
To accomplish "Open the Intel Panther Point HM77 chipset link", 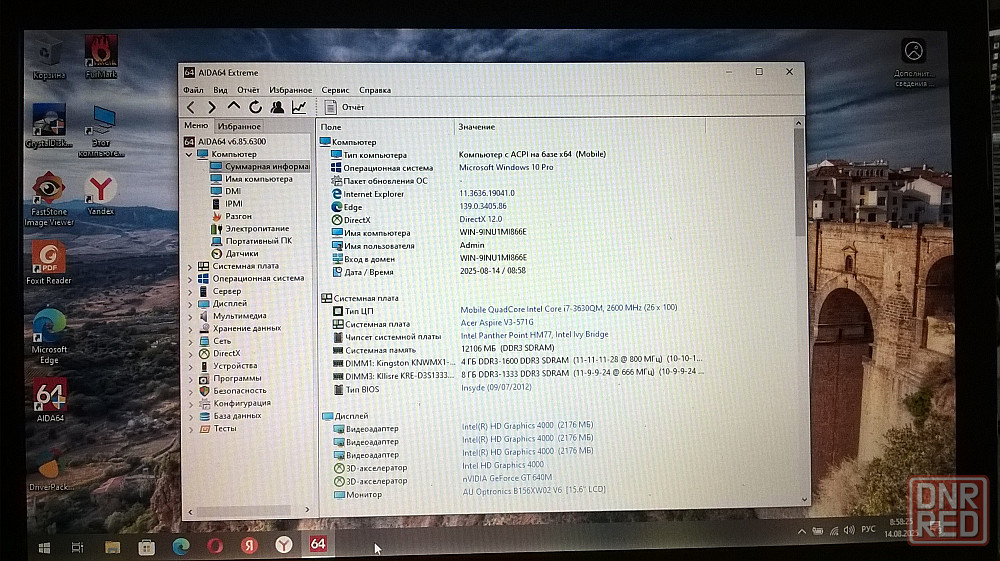I will (534, 335).
